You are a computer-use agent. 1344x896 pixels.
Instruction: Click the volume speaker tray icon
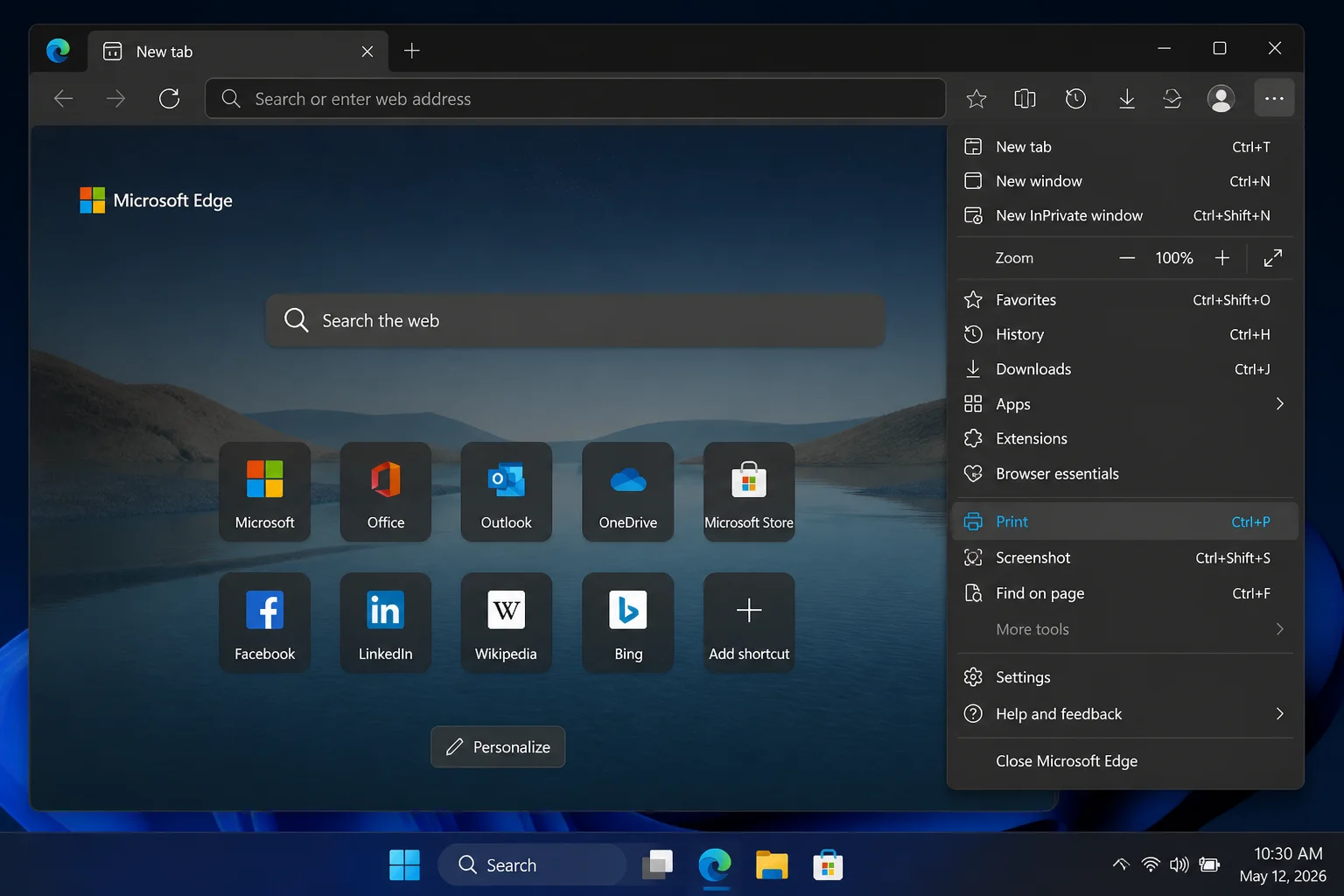1179,864
